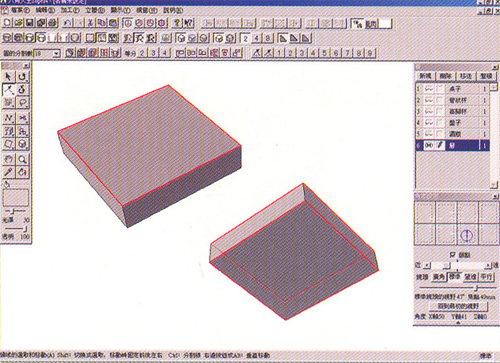
Task: Select the lasso selection tool
Action: [22, 103]
